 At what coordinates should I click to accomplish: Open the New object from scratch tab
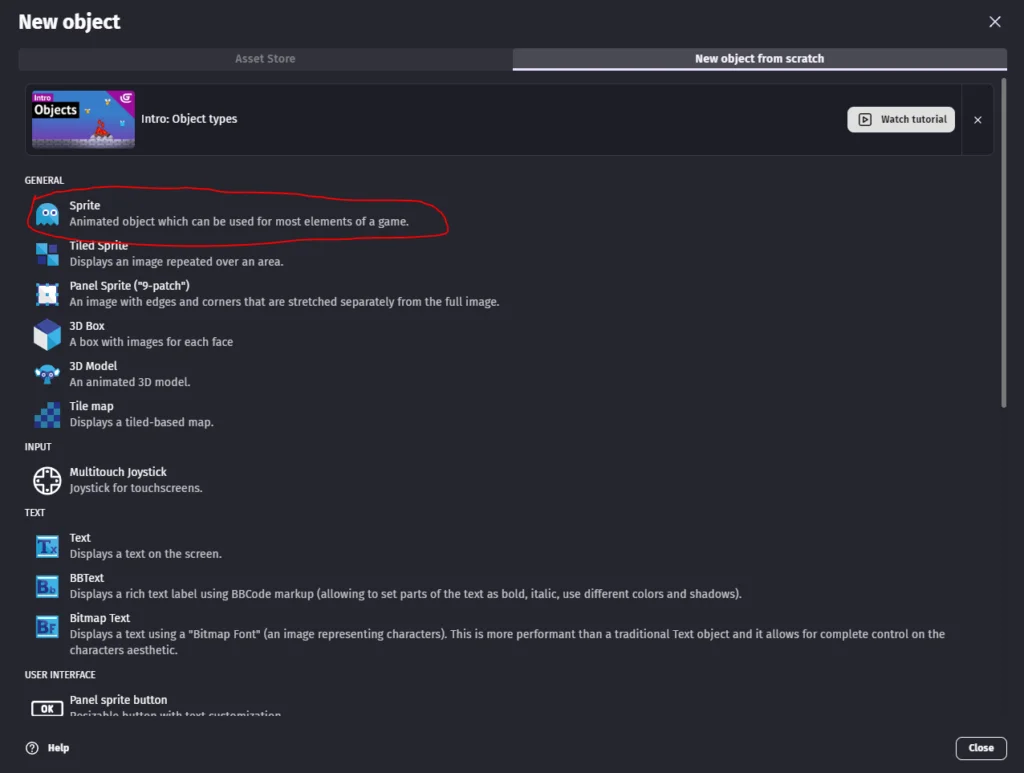759,59
